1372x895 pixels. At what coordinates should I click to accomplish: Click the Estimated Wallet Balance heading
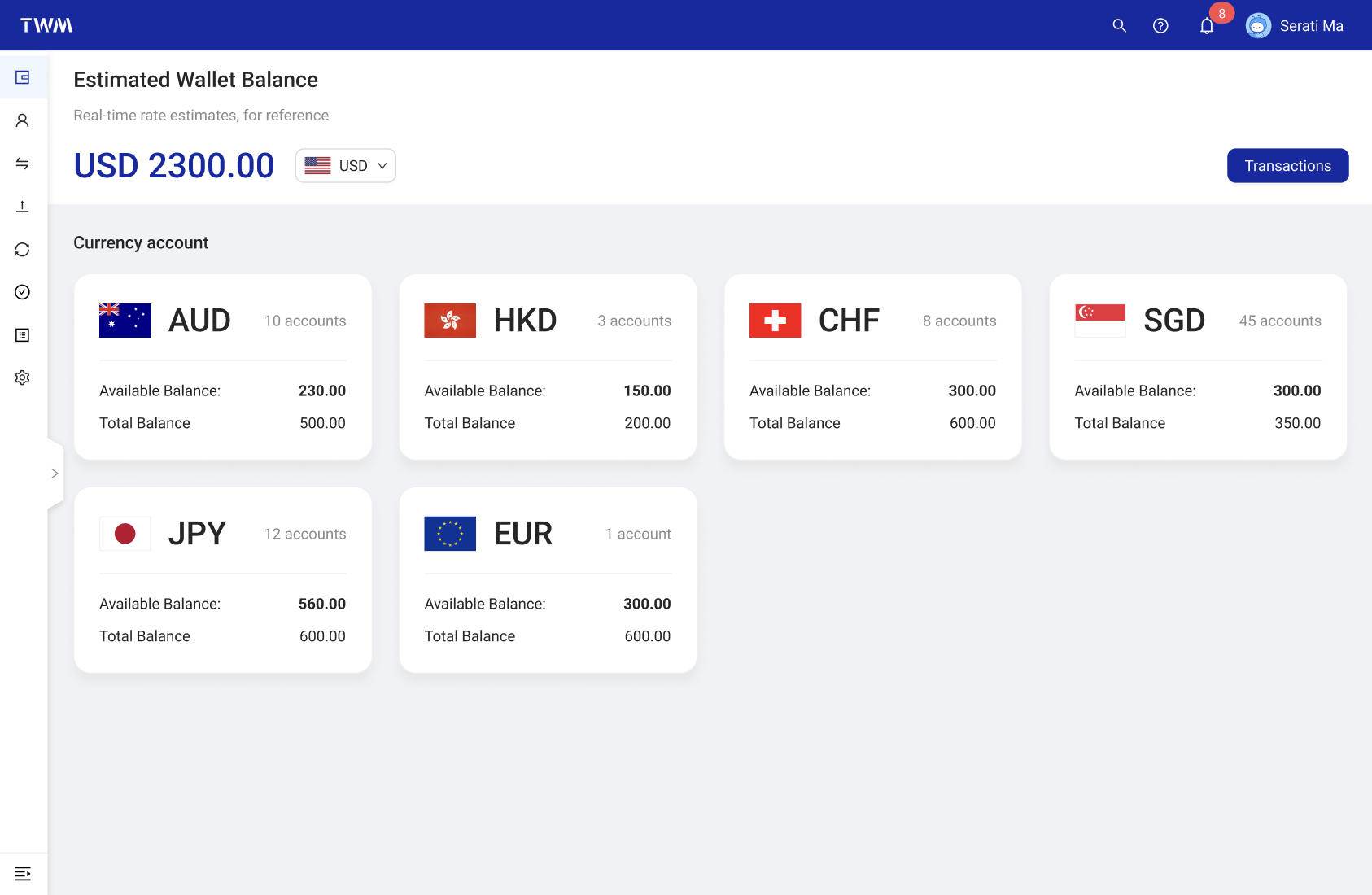195,80
